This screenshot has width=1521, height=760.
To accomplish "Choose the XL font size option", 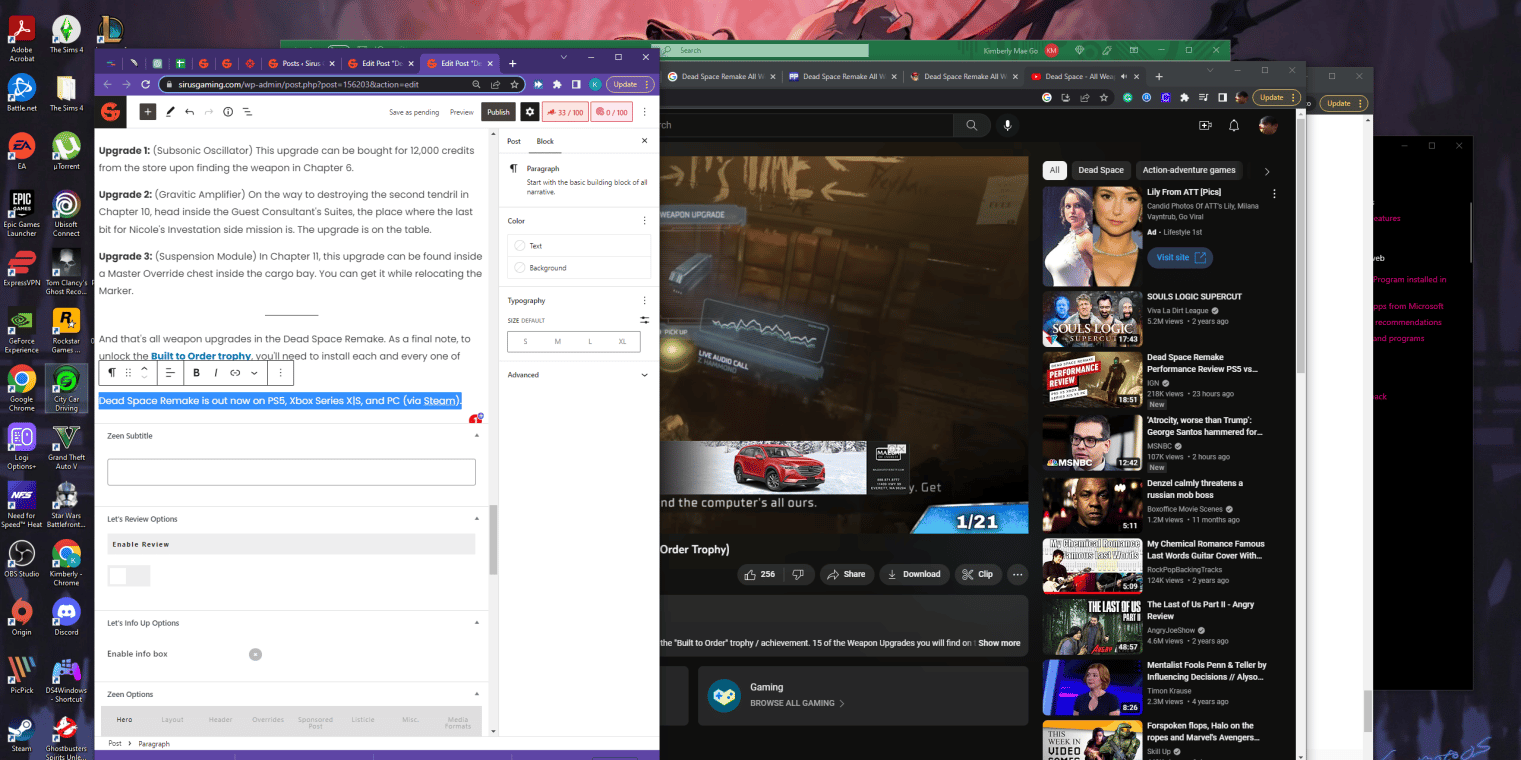I will tap(622, 342).
